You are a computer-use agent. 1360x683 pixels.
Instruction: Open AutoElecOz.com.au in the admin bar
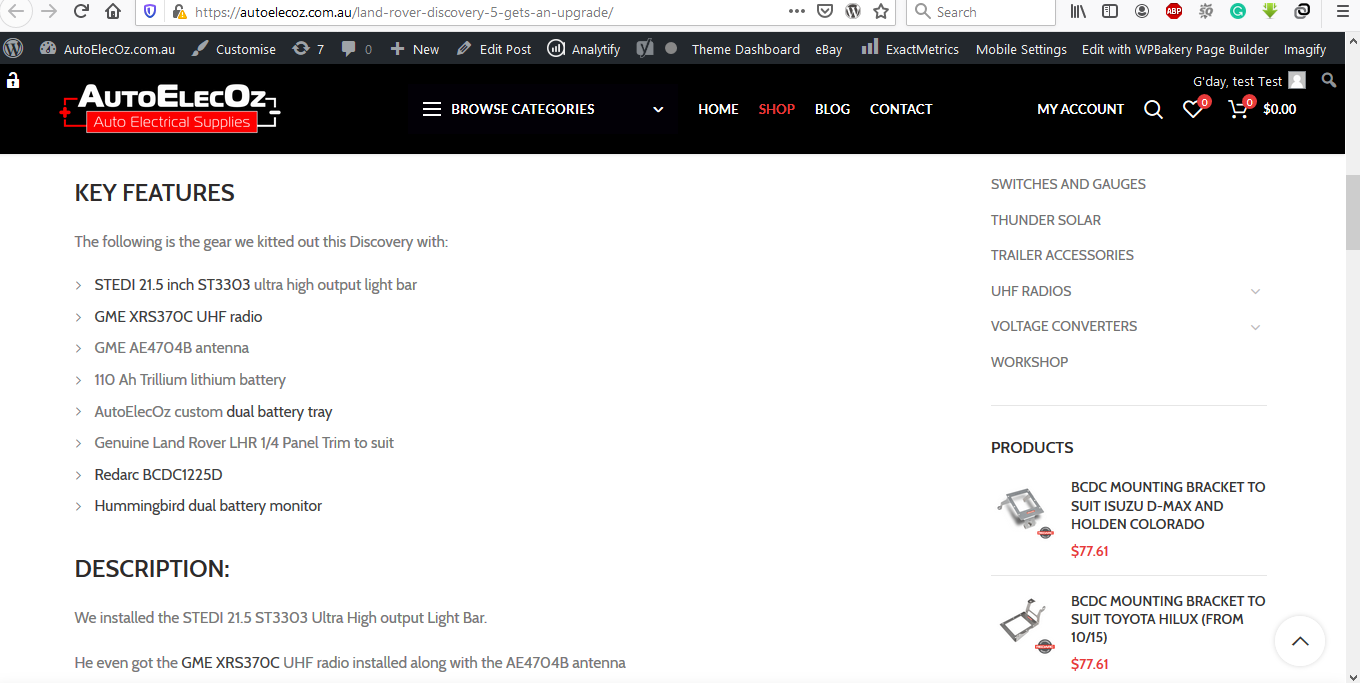point(108,49)
